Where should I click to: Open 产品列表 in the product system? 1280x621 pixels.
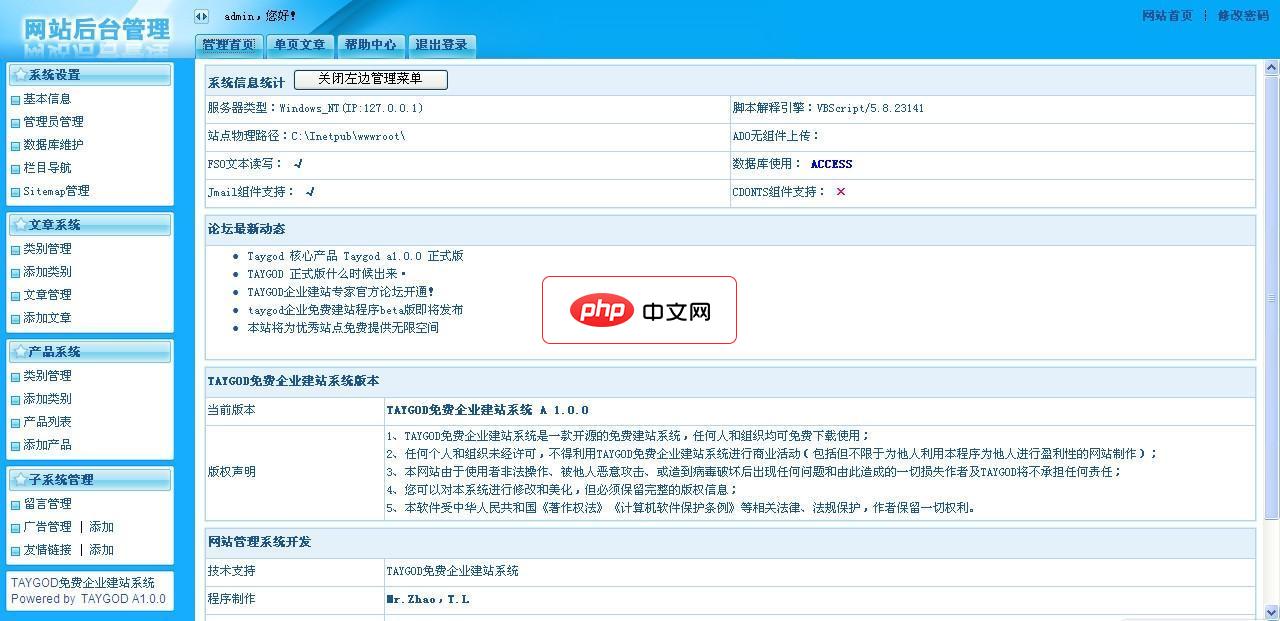[47, 420]
